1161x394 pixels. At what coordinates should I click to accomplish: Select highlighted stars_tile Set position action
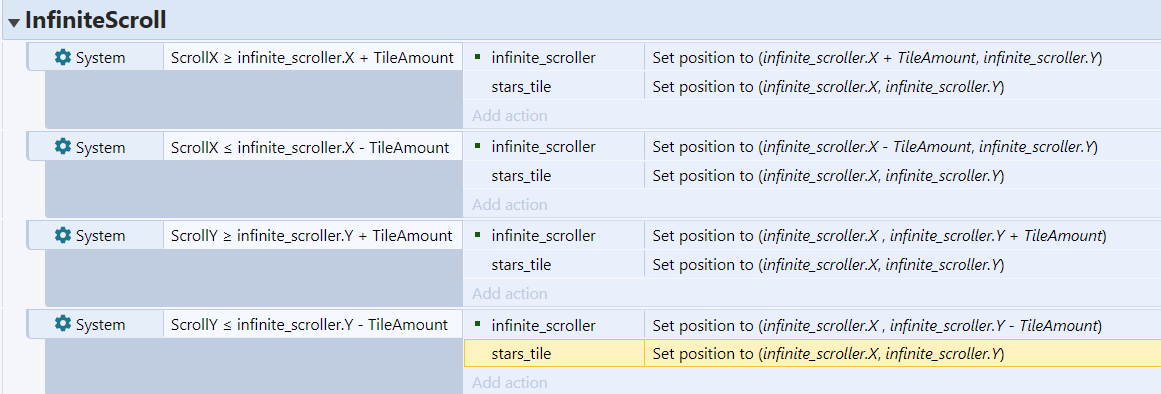(x=812, y=353)
